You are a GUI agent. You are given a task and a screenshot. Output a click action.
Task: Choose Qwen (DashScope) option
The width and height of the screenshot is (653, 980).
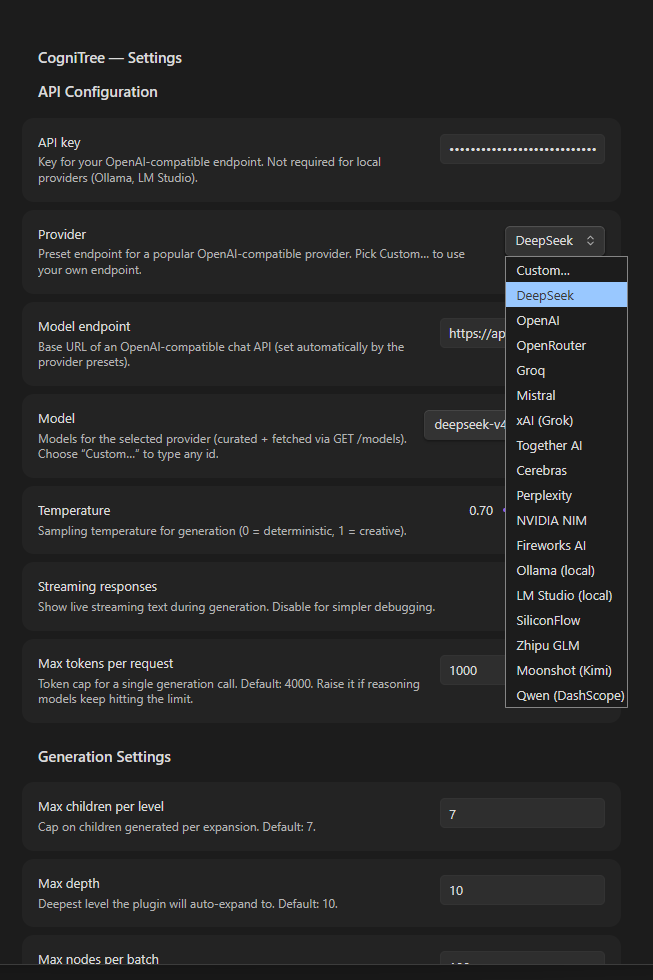(x=566, y=695)
